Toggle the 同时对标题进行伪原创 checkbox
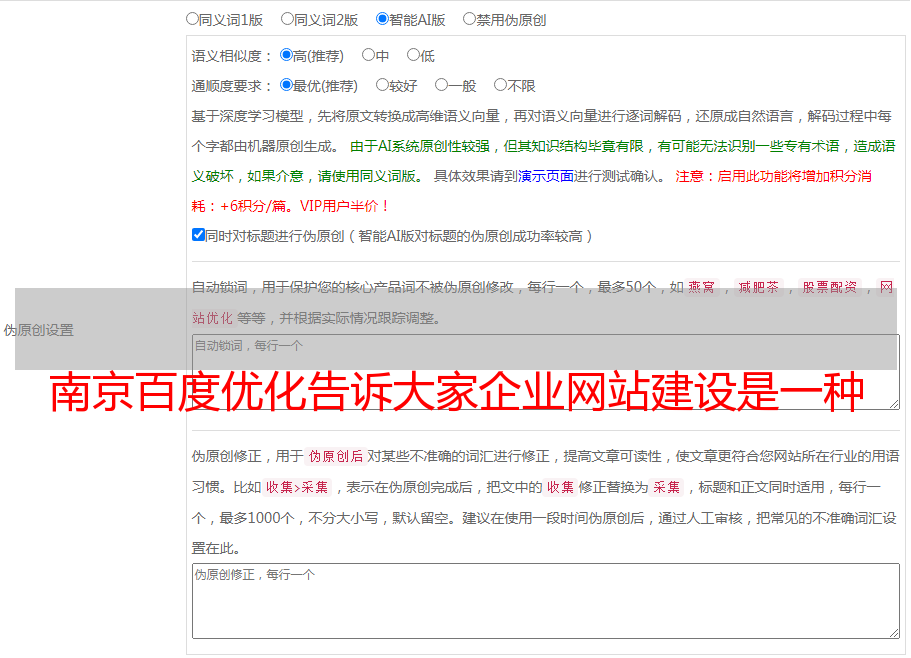This screenshot has width=911, height=658. point(198,235)
